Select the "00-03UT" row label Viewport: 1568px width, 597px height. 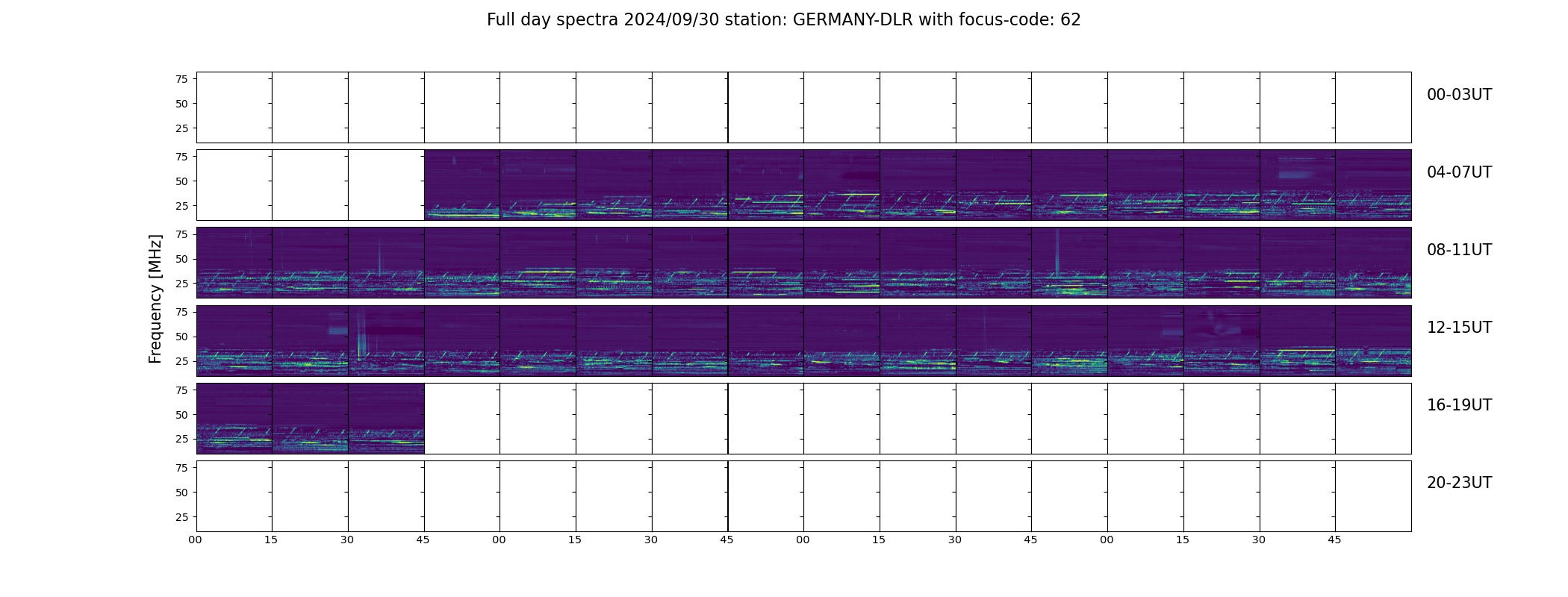(1459, 95)
